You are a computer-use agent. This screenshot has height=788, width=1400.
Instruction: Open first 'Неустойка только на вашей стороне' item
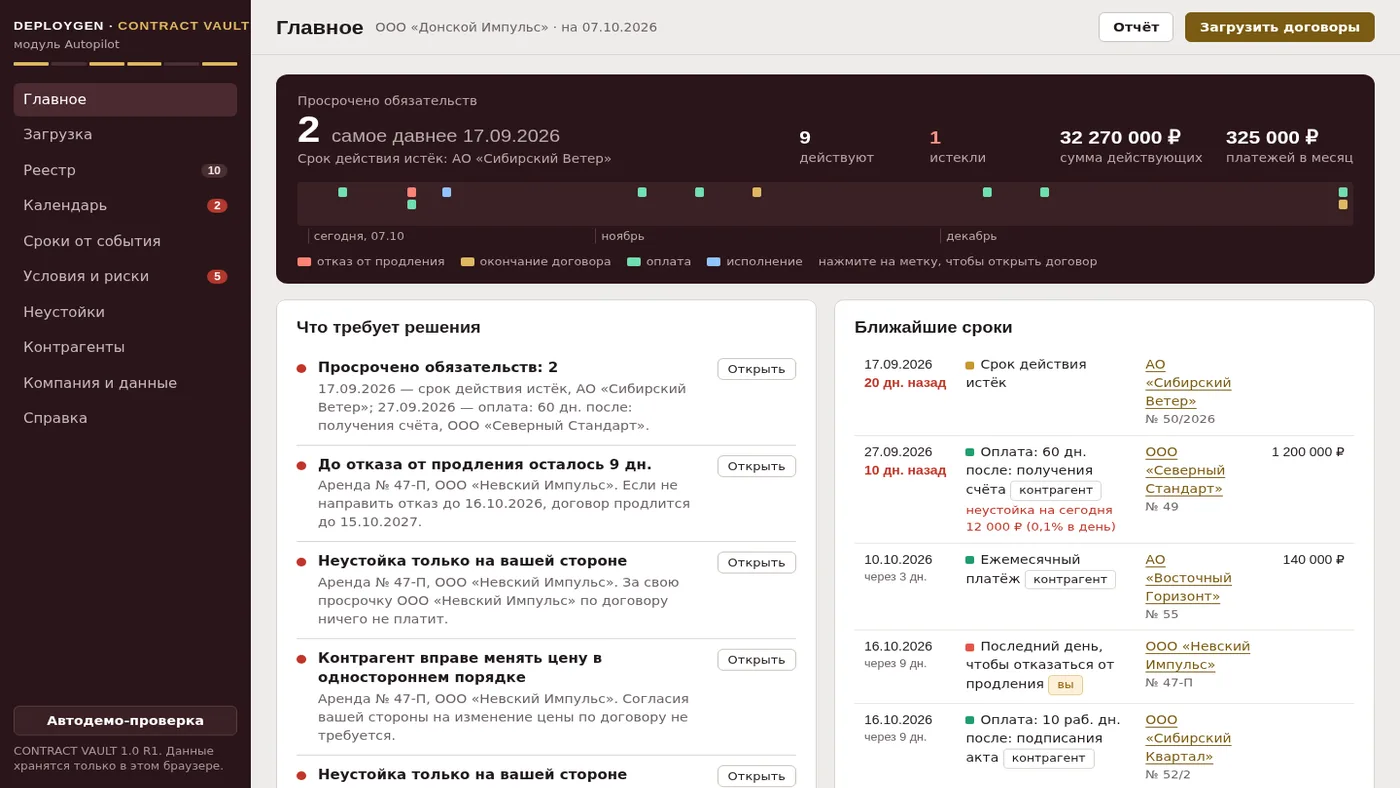point(756,563)
